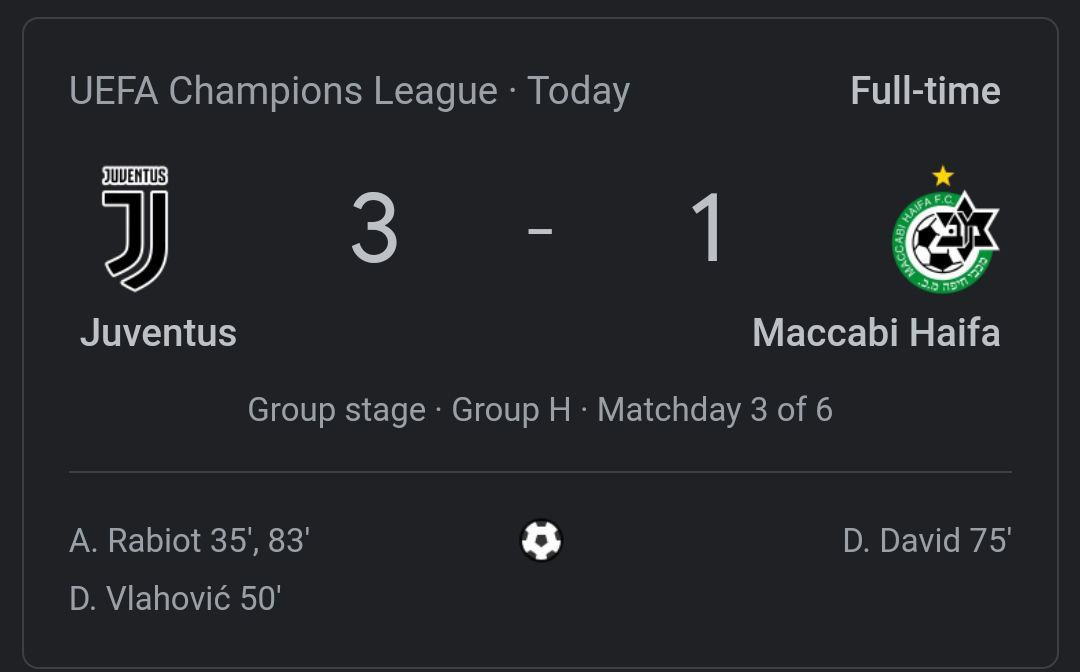Open the Maccabi Haifa team name link

point(876,332)
